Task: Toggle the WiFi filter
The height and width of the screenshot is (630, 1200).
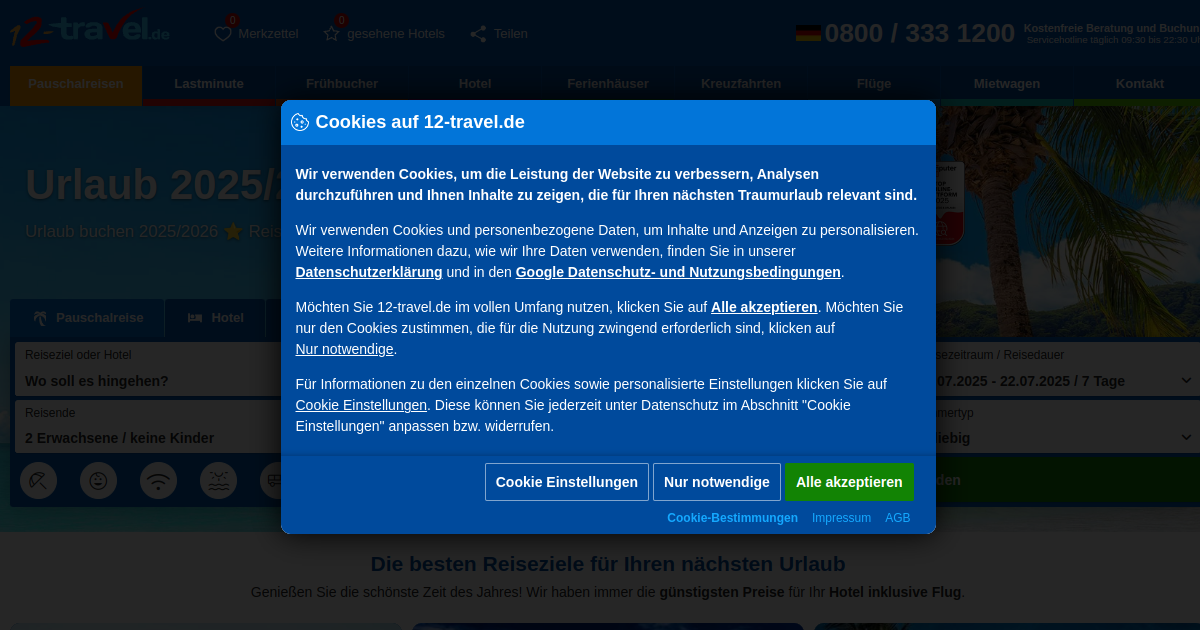Action: point(158,481)
